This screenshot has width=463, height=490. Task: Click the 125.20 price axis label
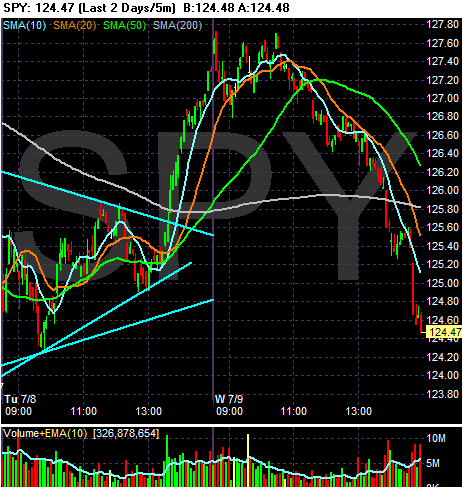(x=442, y=264)
